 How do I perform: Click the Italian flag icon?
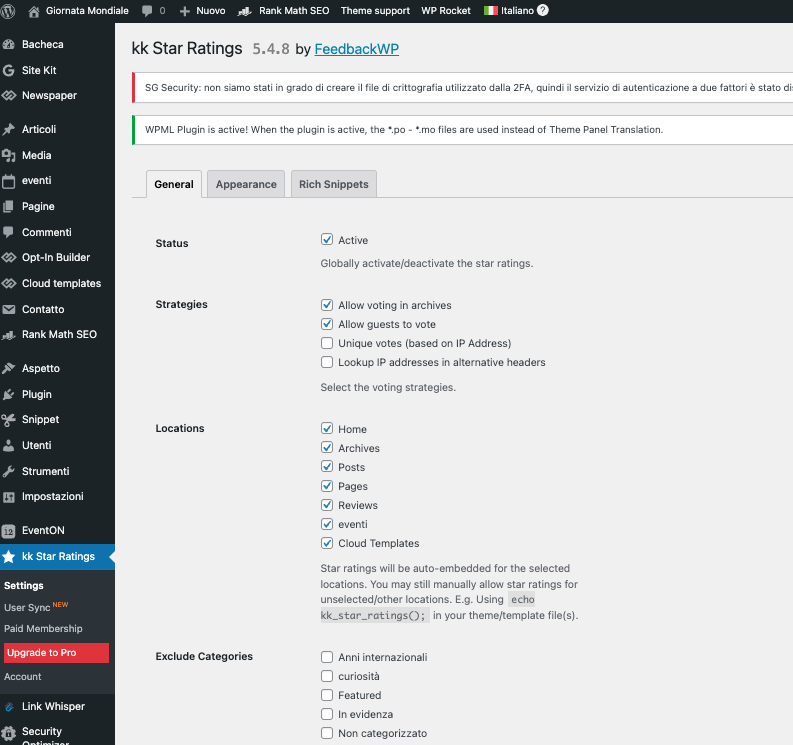coord(491,11)
